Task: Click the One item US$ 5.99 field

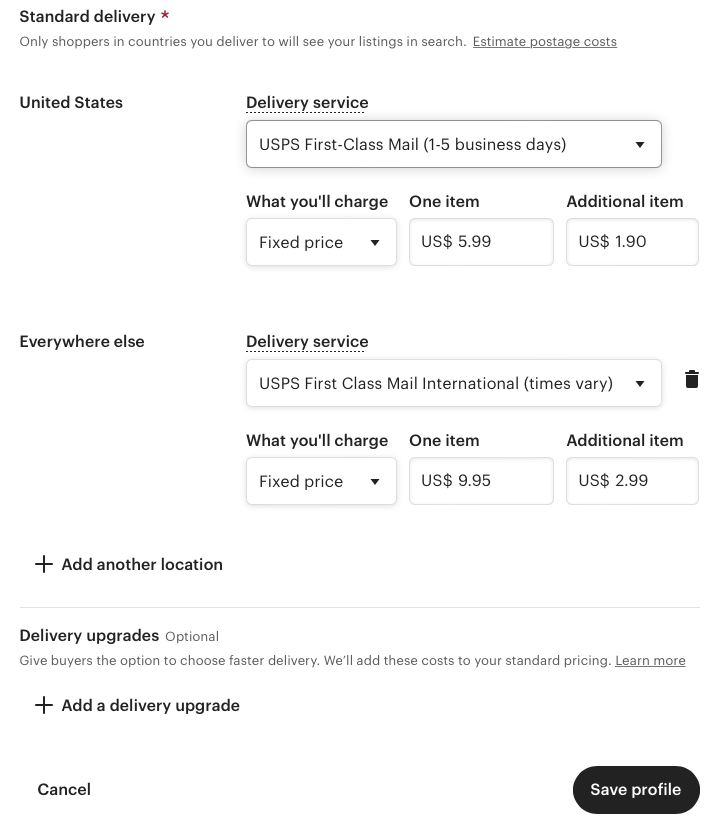Action: coord(481,242)
